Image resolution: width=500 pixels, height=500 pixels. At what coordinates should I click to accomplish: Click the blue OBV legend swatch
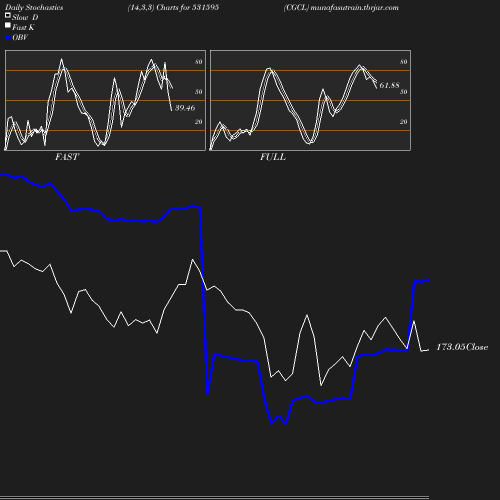8,38
